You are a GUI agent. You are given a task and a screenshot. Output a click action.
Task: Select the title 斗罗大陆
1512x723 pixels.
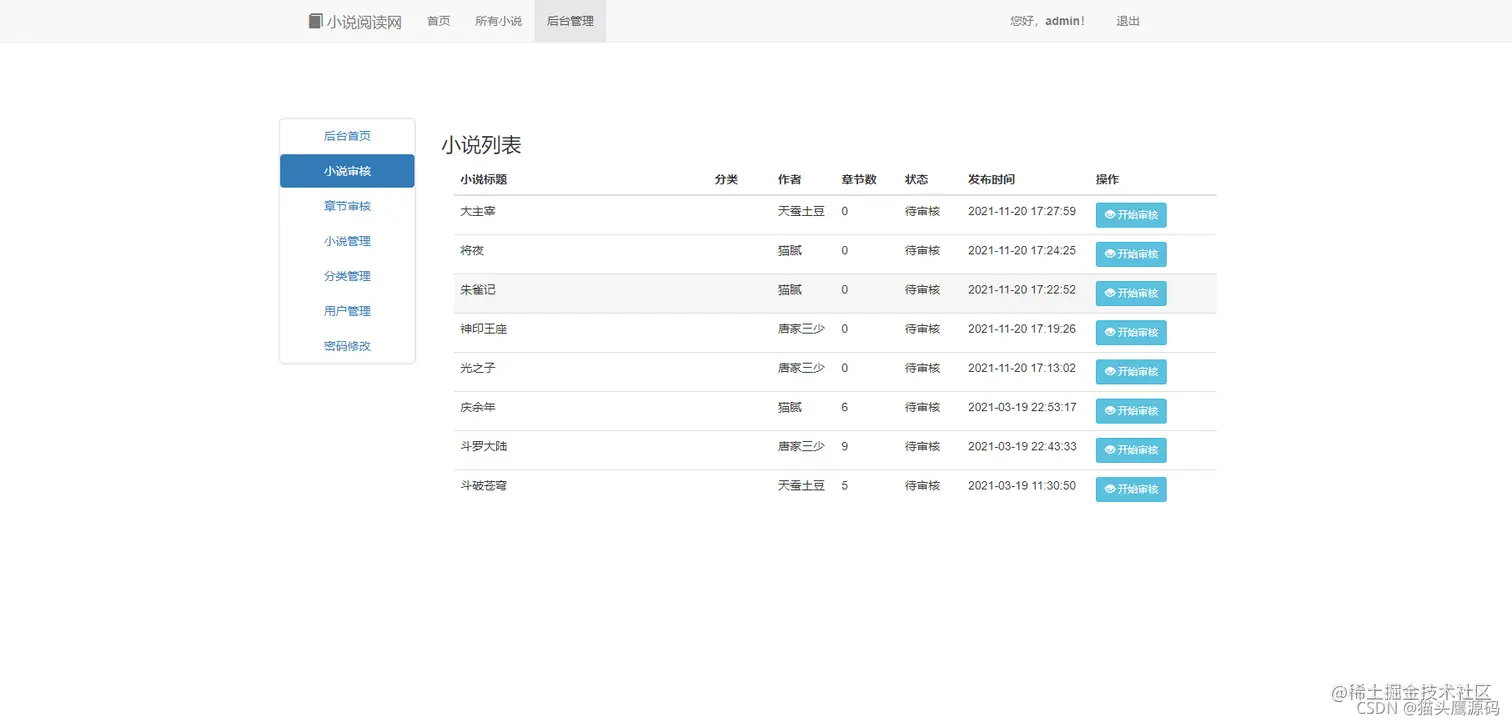[483, 446]
